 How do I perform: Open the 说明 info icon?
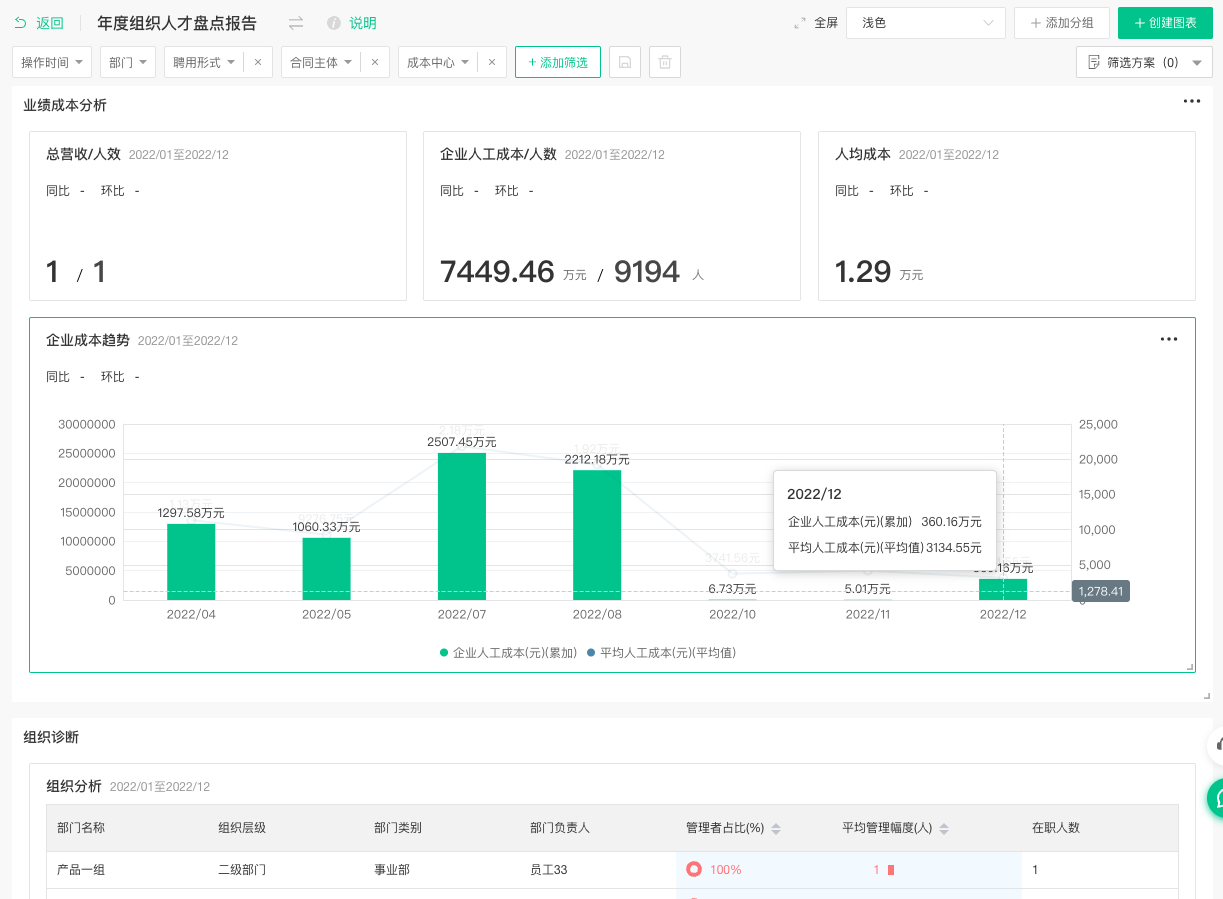333,23
